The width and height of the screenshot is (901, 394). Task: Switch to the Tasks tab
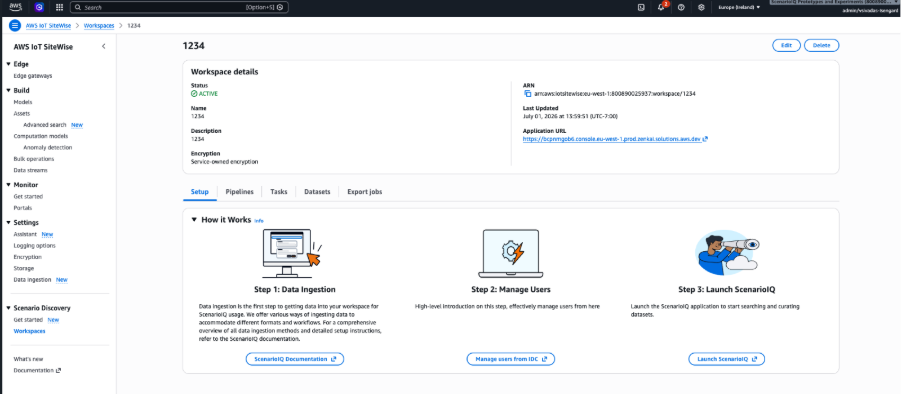tap(279, 192)
